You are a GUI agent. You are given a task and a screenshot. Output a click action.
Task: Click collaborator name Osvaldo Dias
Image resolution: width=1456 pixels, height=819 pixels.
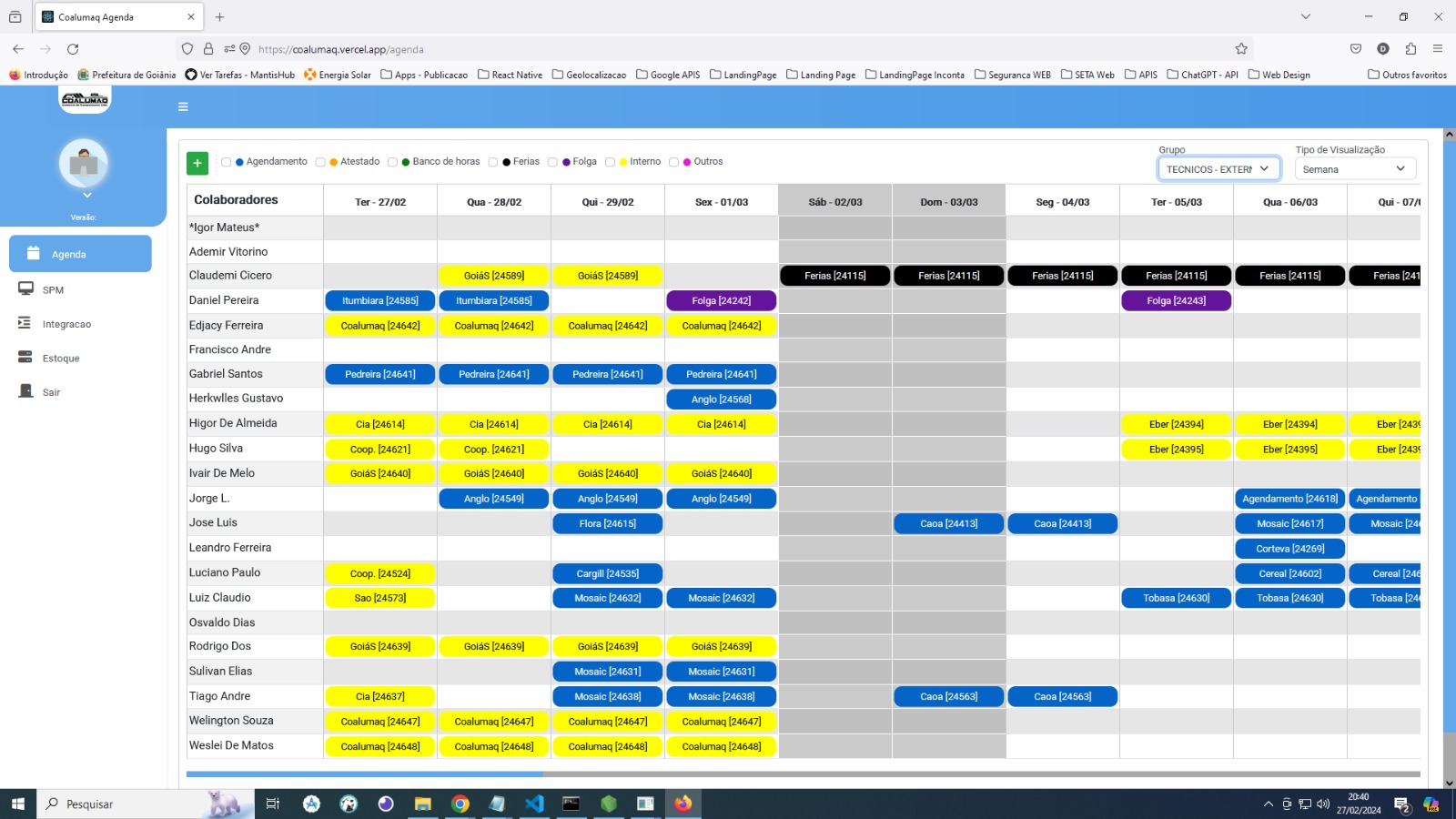[222, 622]
